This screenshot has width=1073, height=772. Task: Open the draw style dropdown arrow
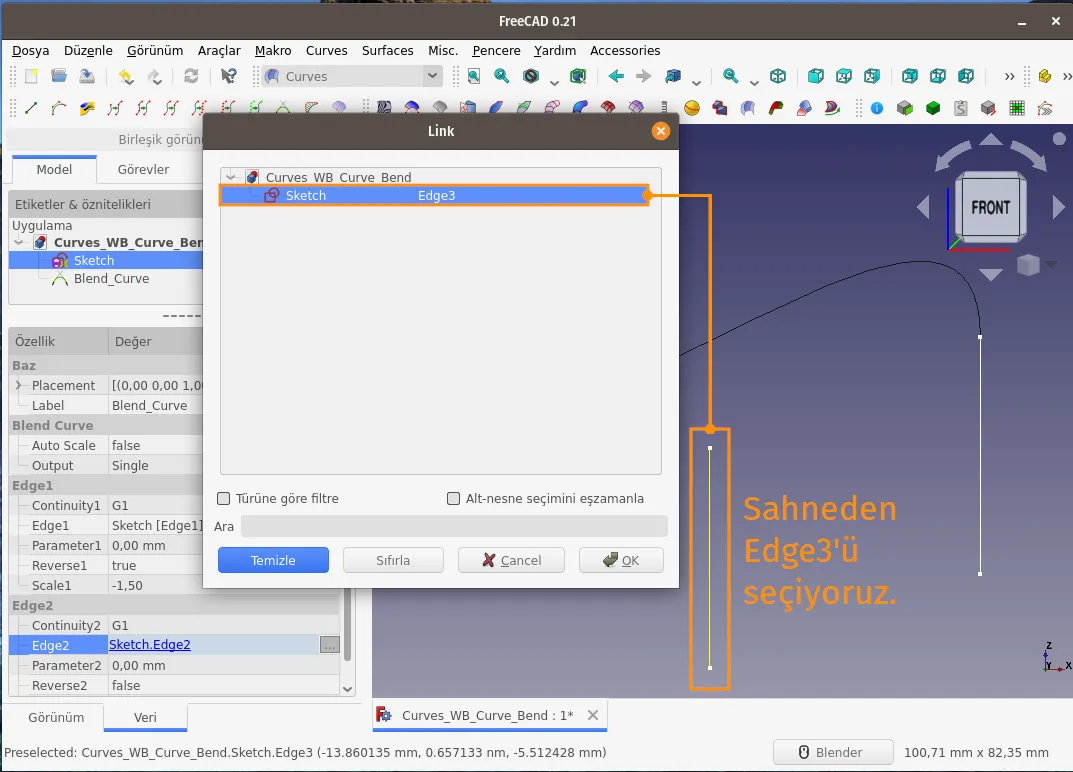point(554,83)
